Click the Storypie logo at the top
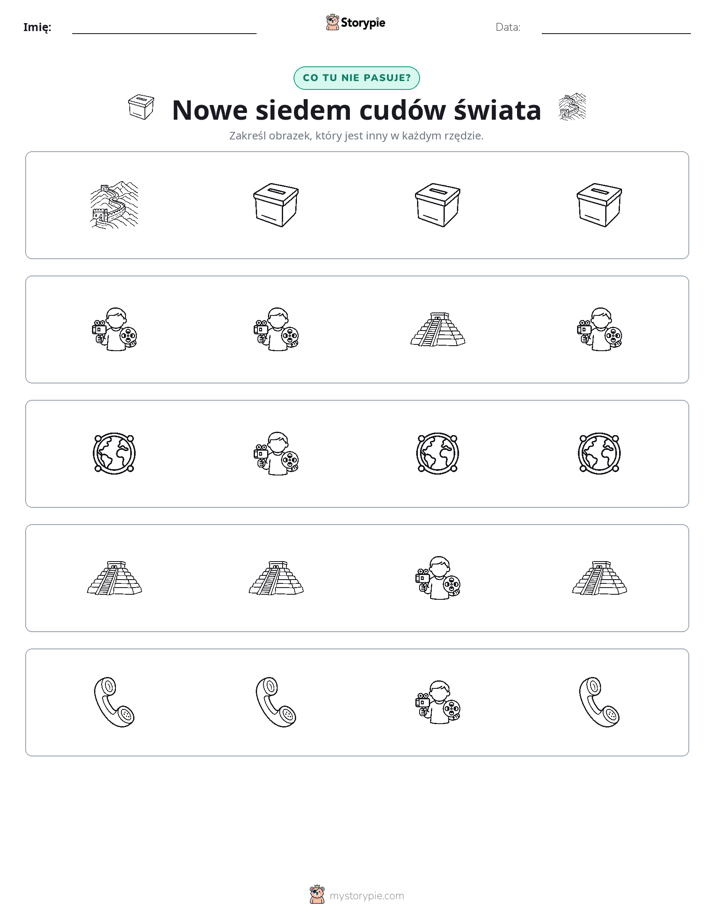The width and height of the screenshot is (714, 924). coord(355,22)
